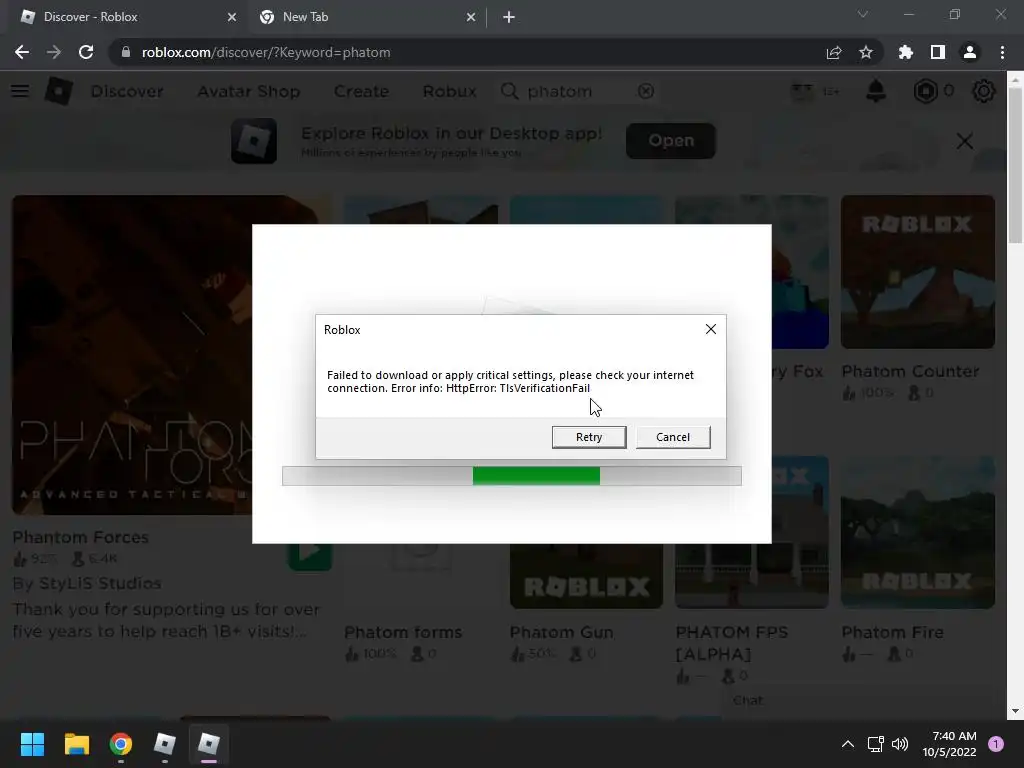The height and width of the screenshot is (768, 1024).
Task: Open the Windows Start menu
Action: click(32, 744)
